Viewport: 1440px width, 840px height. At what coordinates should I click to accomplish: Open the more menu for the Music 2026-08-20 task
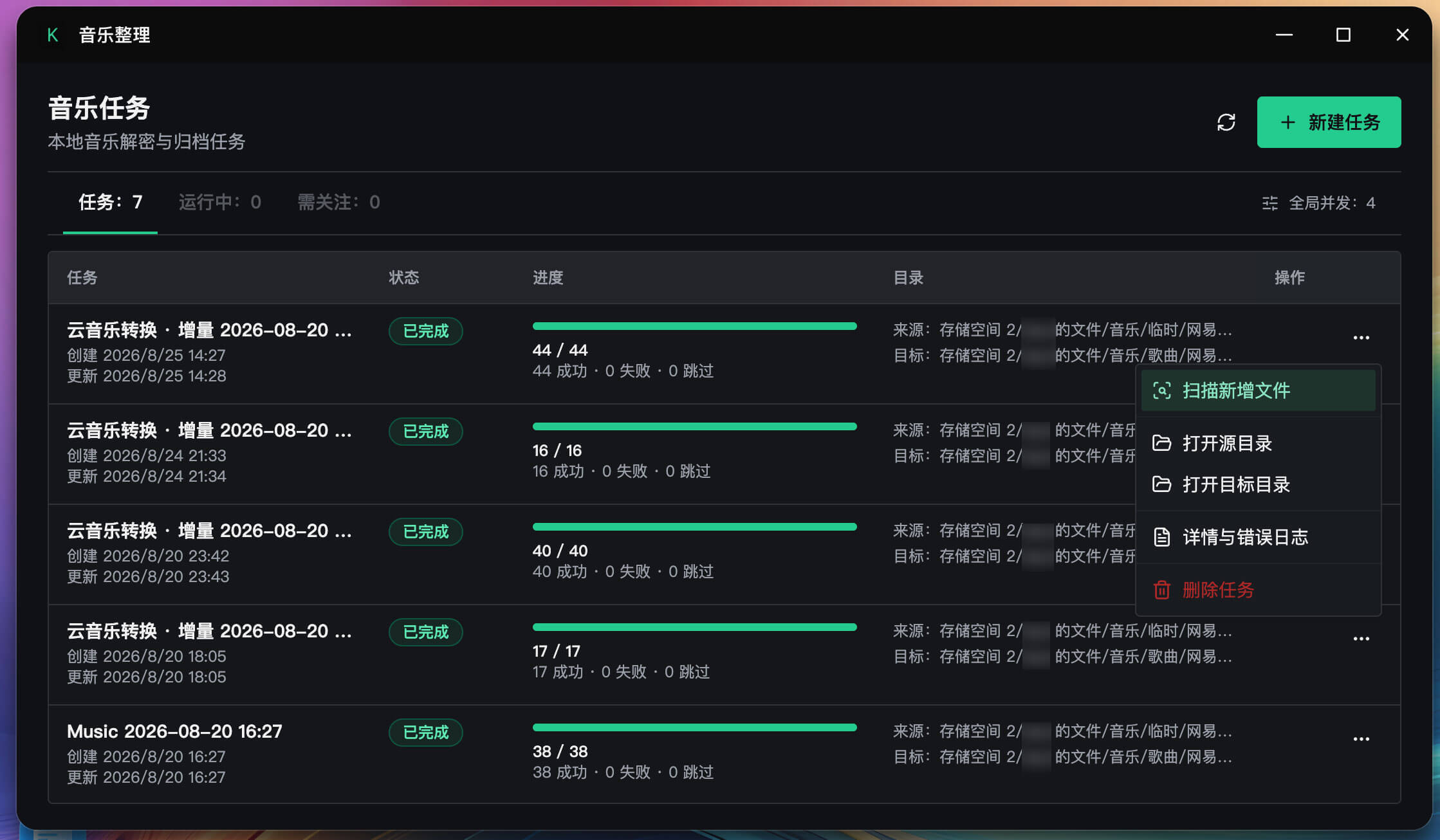pyautogui.click(x=1361, y=739)
